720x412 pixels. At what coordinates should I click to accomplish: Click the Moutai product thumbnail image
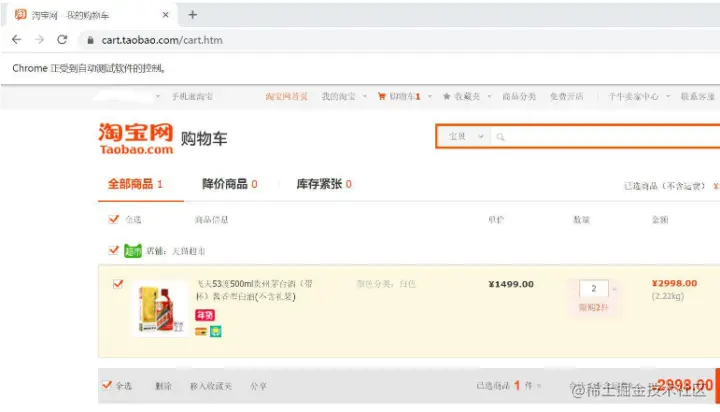160,309
